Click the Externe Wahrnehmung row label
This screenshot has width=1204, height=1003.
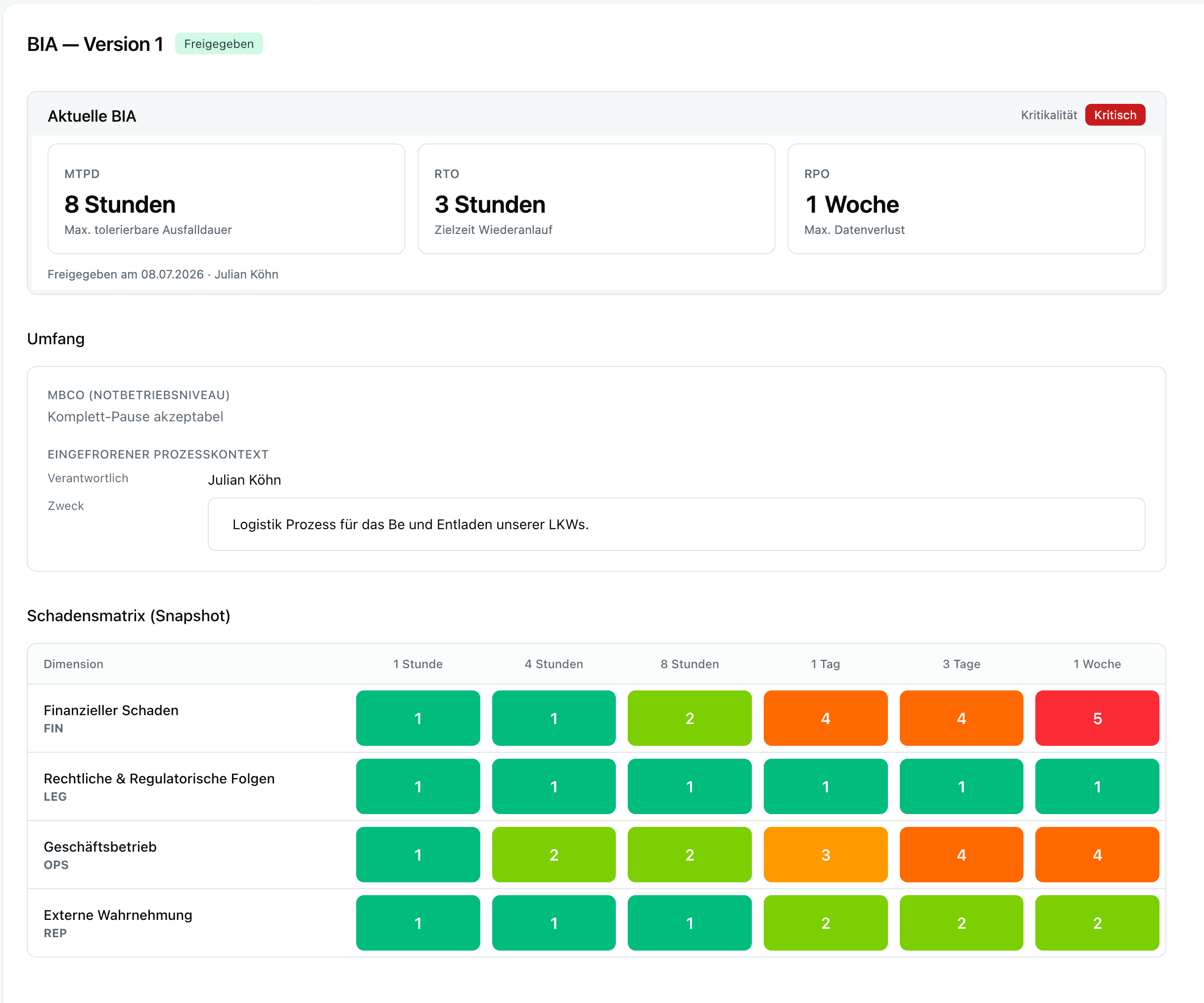[x=118, y=915]
